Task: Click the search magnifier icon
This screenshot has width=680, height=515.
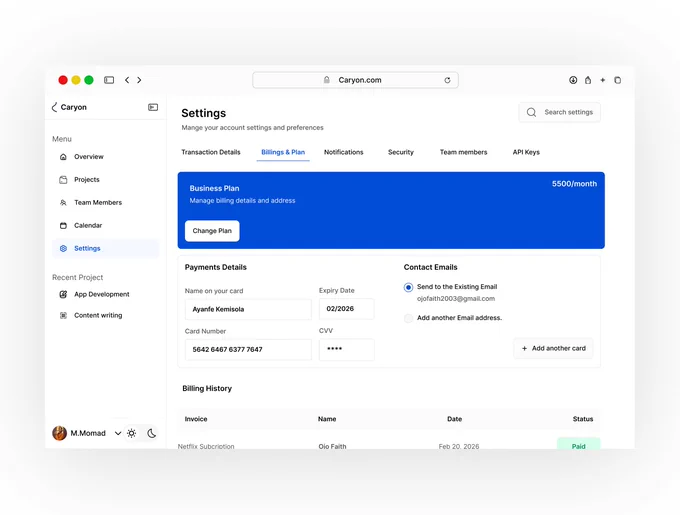Action: click(x=531, y=112)
